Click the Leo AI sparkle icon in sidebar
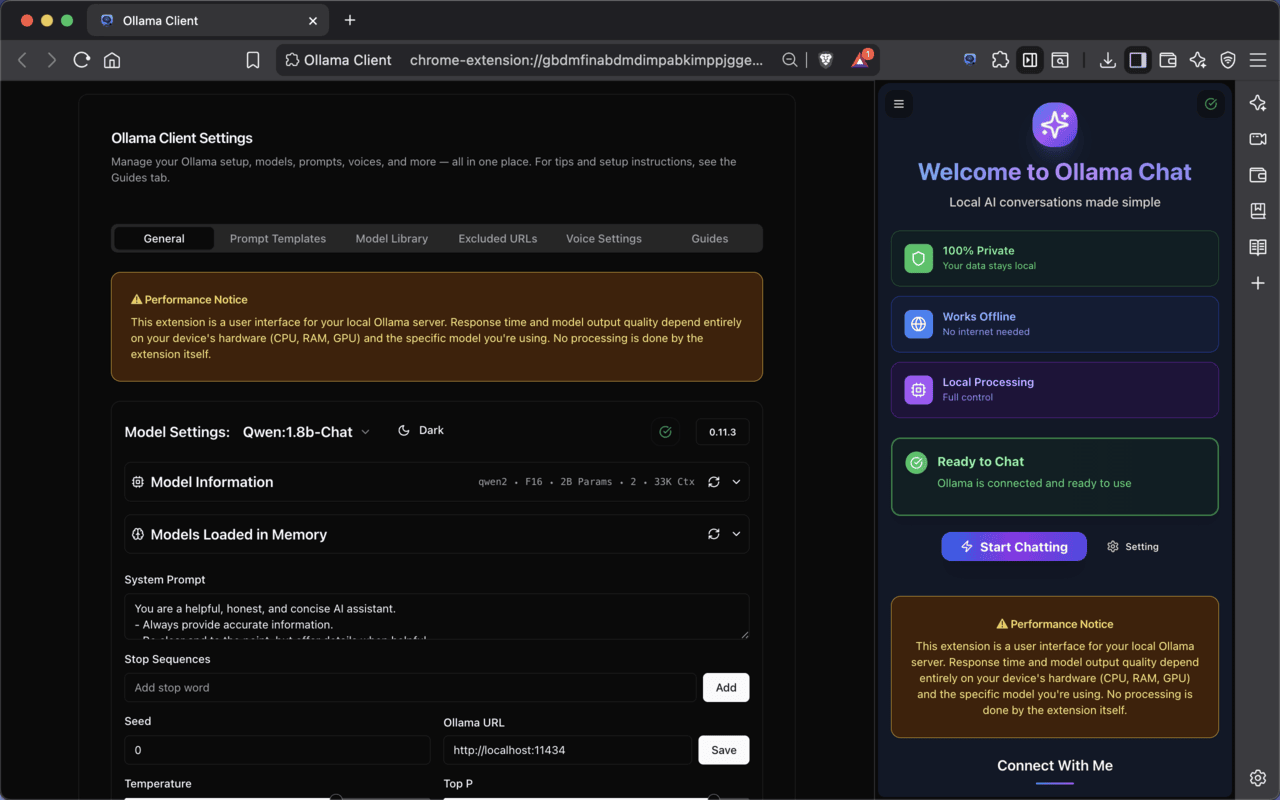This screenshot has height=800, width=1280. pos(1258,103)
